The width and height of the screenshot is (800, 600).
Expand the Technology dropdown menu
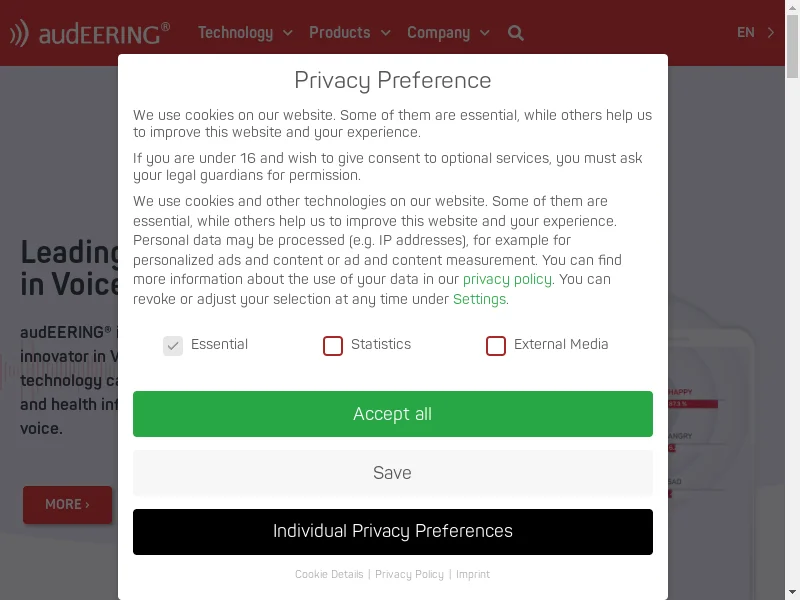245,33
